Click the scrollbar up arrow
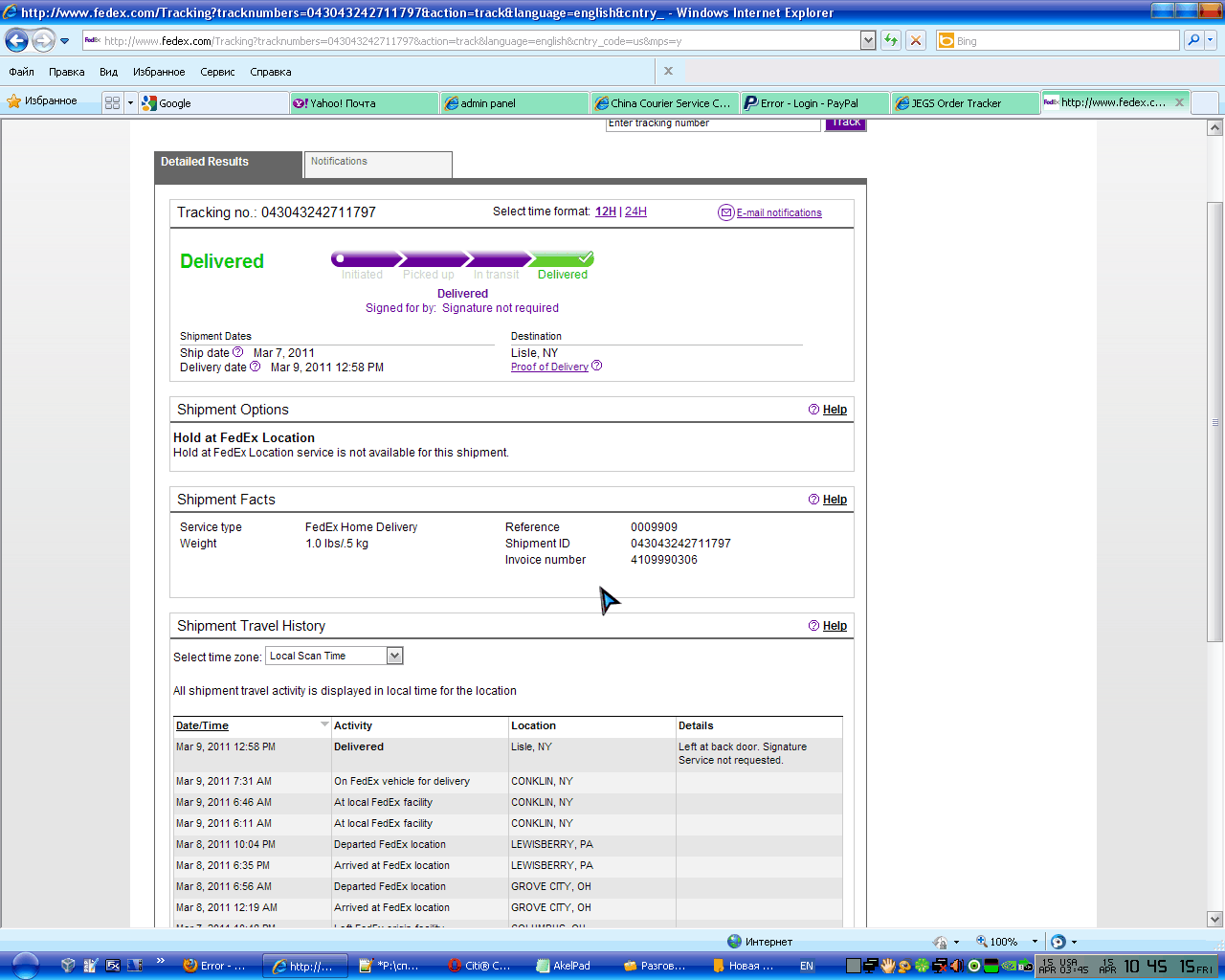The height and width of the screenshot is (980, 1225). (1214, 127)
